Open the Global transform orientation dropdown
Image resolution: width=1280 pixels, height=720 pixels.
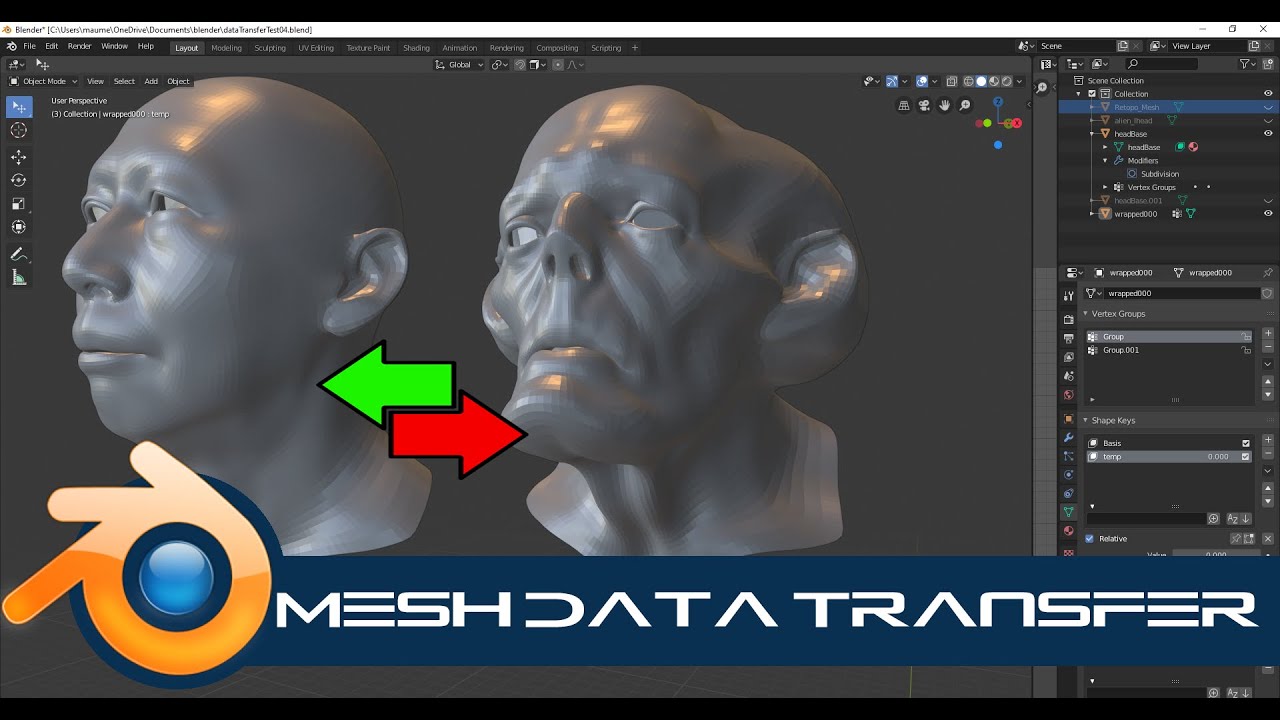[458, 64]
